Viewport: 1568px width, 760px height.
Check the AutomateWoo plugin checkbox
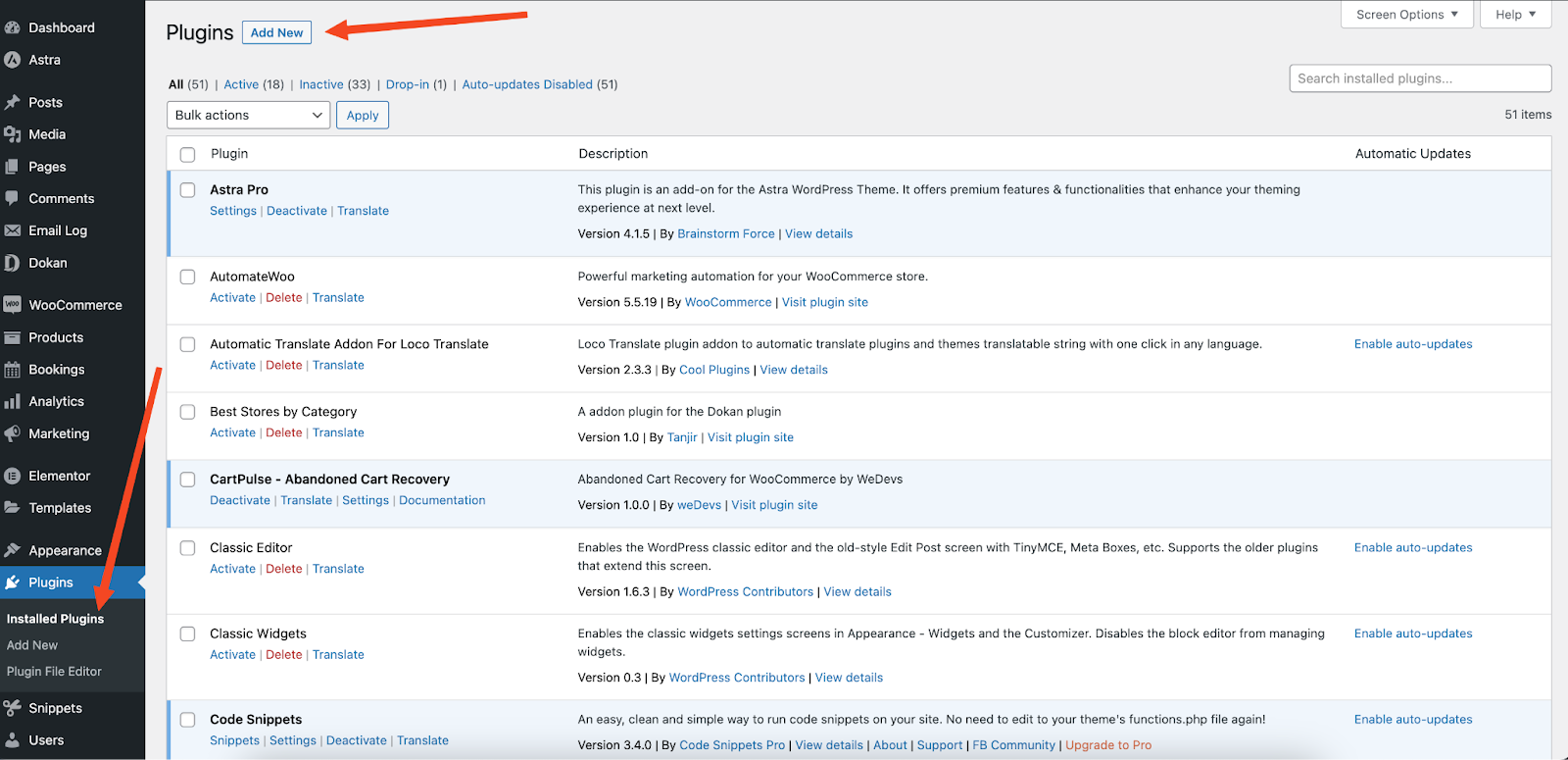click(187, 277)
